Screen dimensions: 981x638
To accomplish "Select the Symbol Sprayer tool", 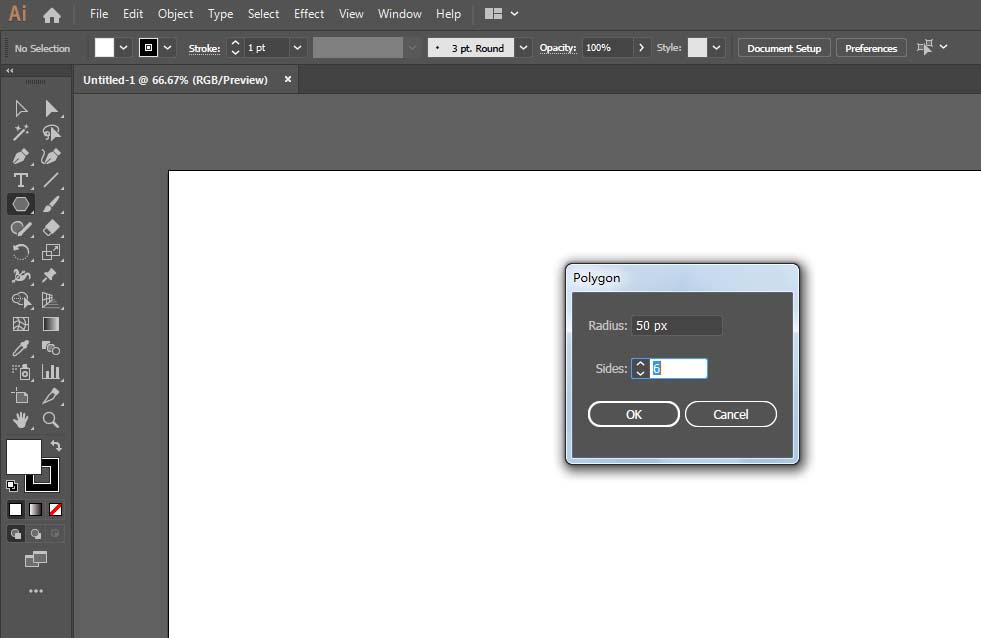I will coord(21,372).
